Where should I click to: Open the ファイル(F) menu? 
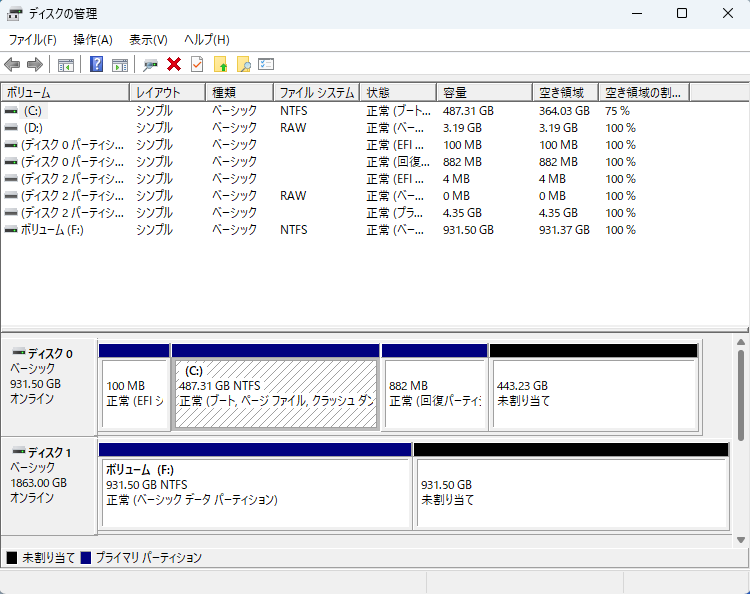[x=33, y=40]
